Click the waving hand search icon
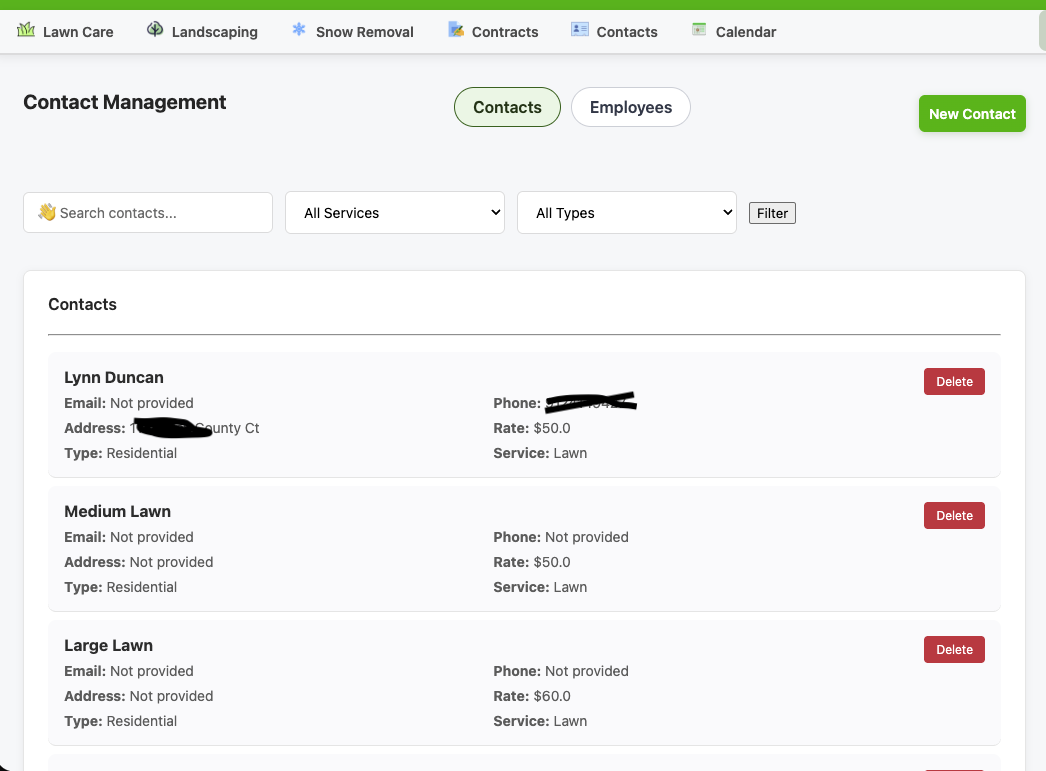 tap(47, 212)
